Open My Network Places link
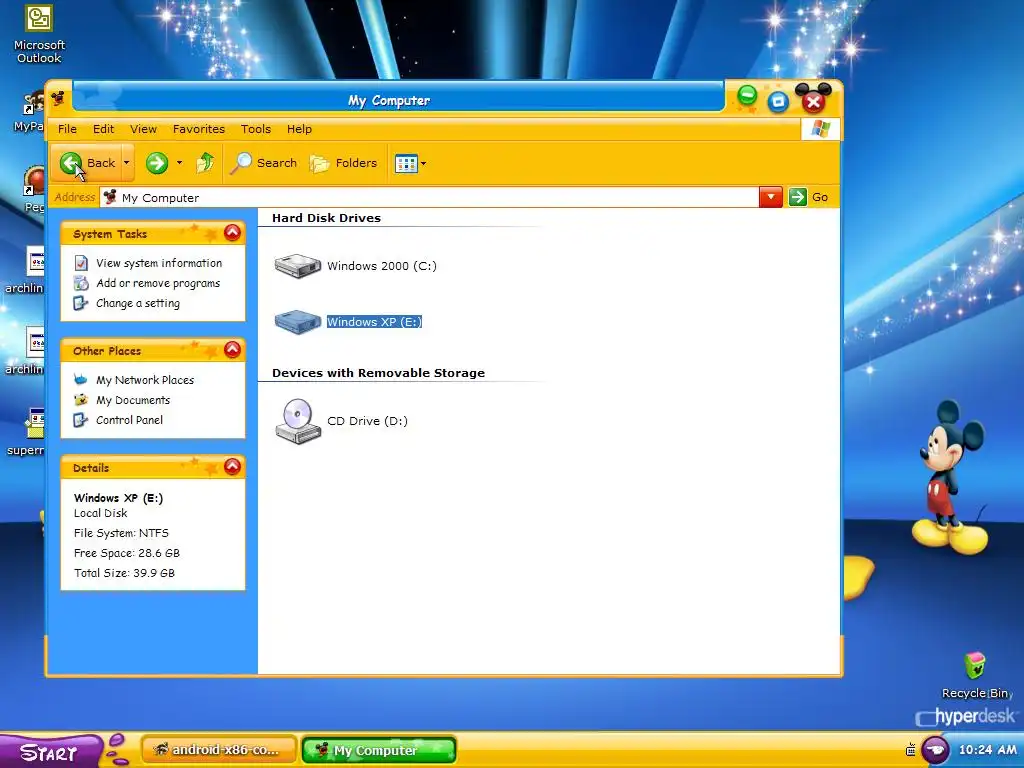Screen dimensions: 1024x768 click(145, 380)
